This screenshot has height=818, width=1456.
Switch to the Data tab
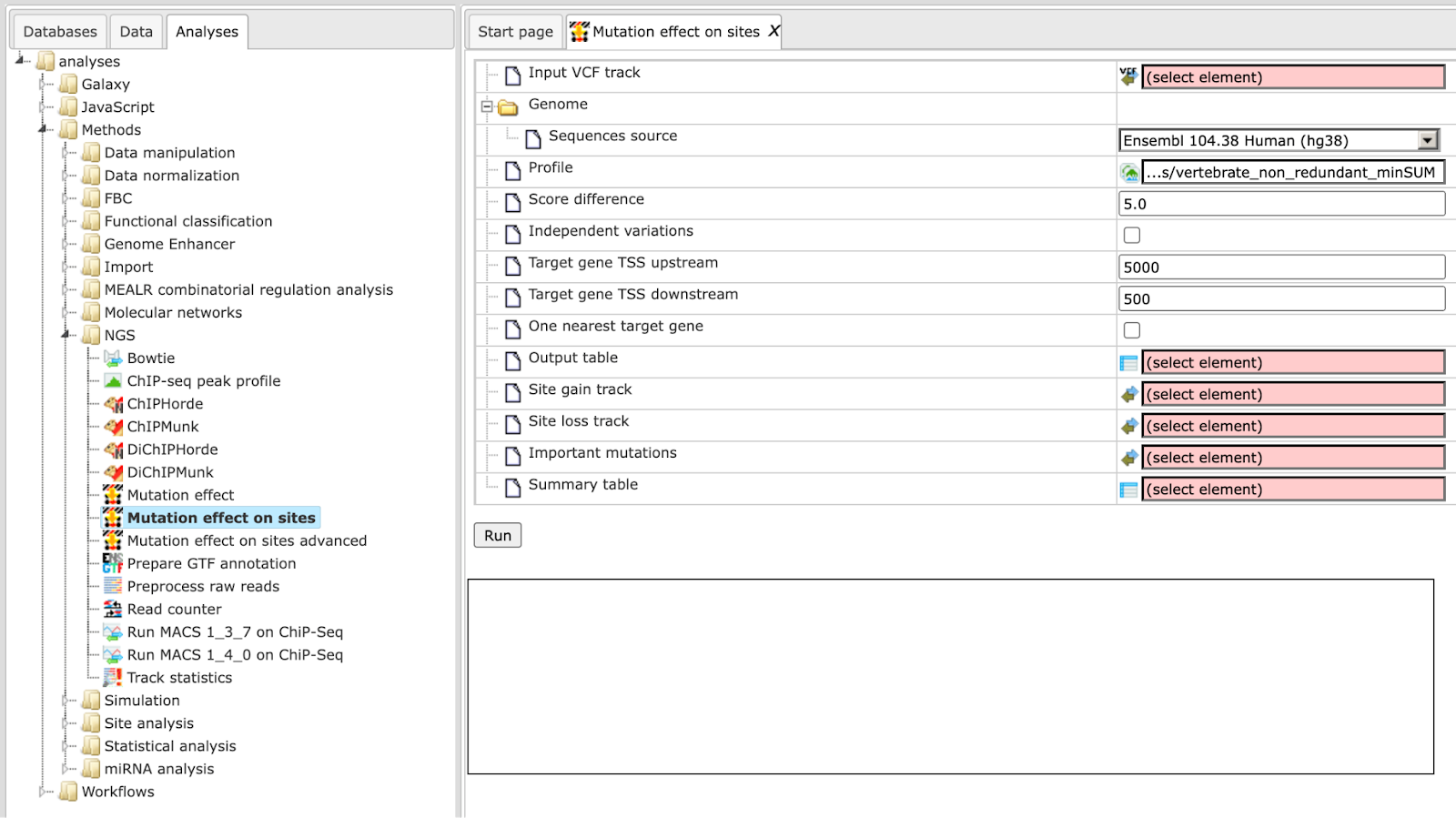136,32
